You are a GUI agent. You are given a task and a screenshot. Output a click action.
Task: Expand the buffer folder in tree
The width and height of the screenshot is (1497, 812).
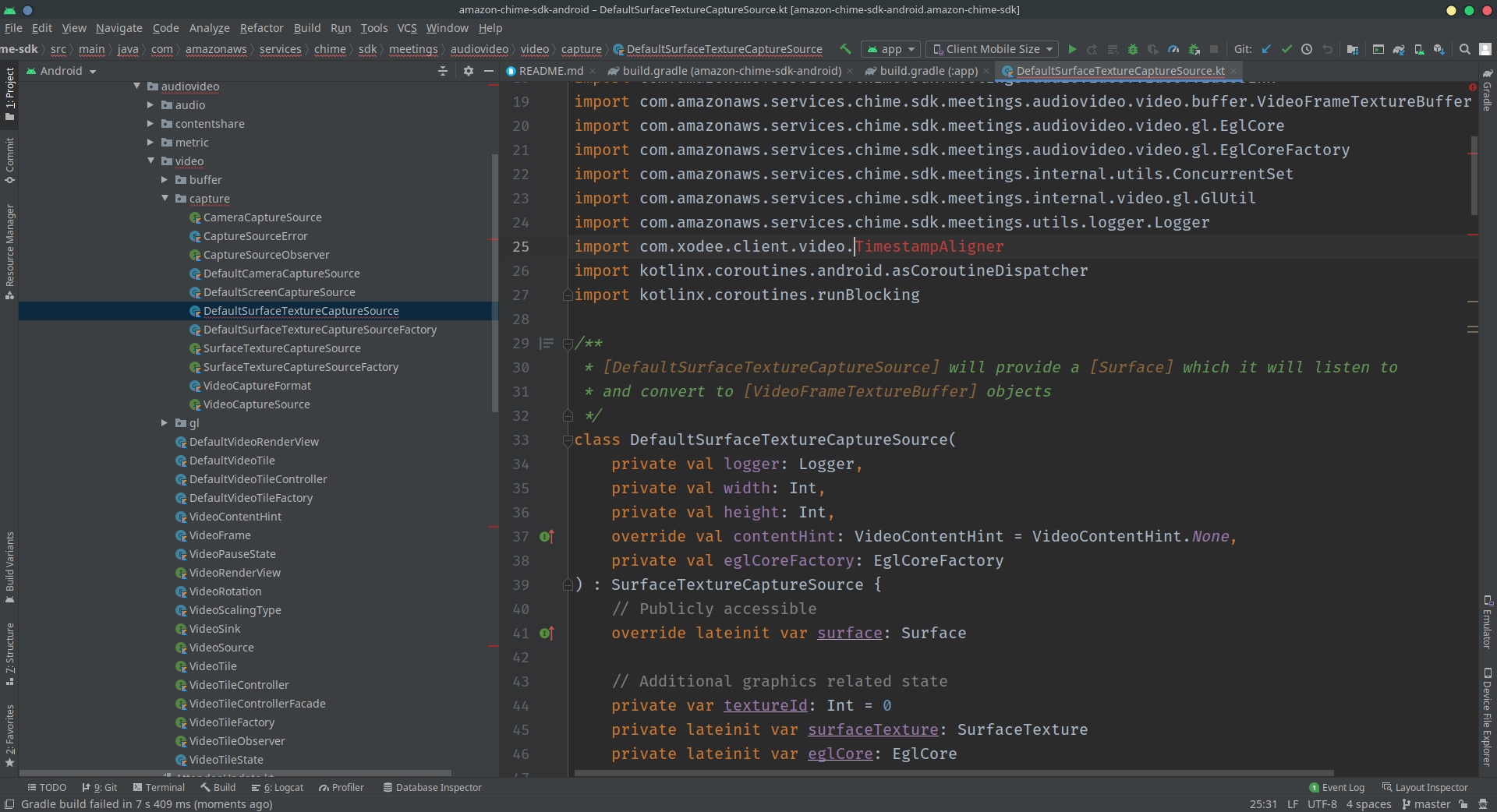click(165, 180)
